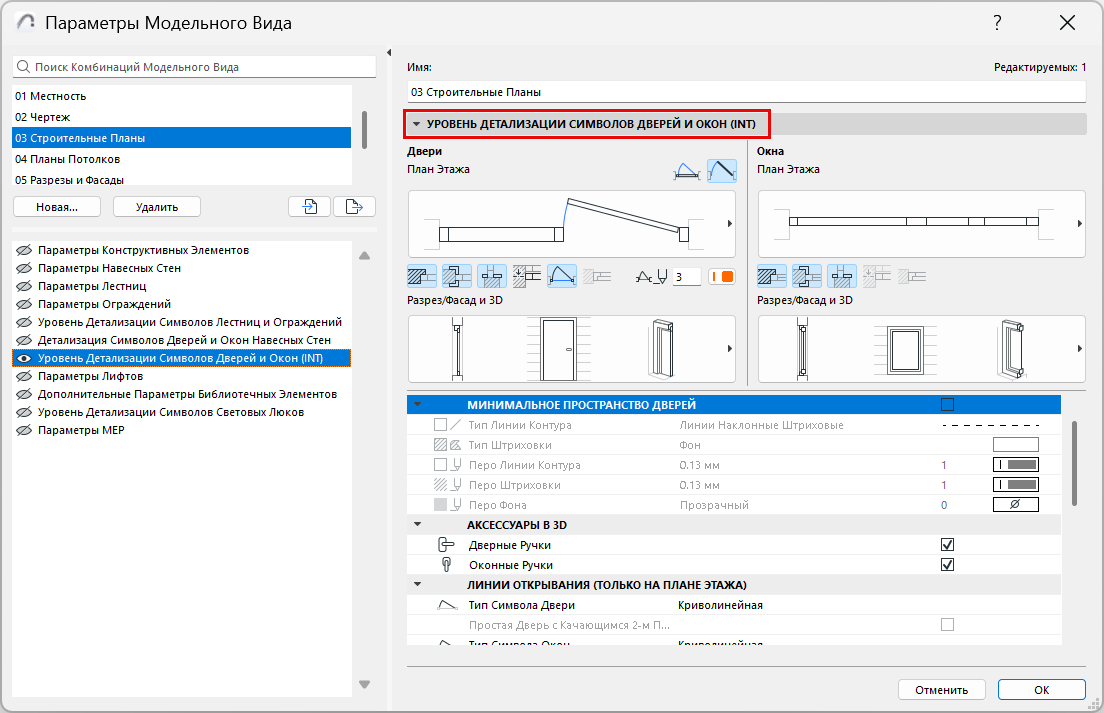1104x713 pixels.
Task: Uncheck the Дверные Ручки checkbox
Action: tap(947, 545)
